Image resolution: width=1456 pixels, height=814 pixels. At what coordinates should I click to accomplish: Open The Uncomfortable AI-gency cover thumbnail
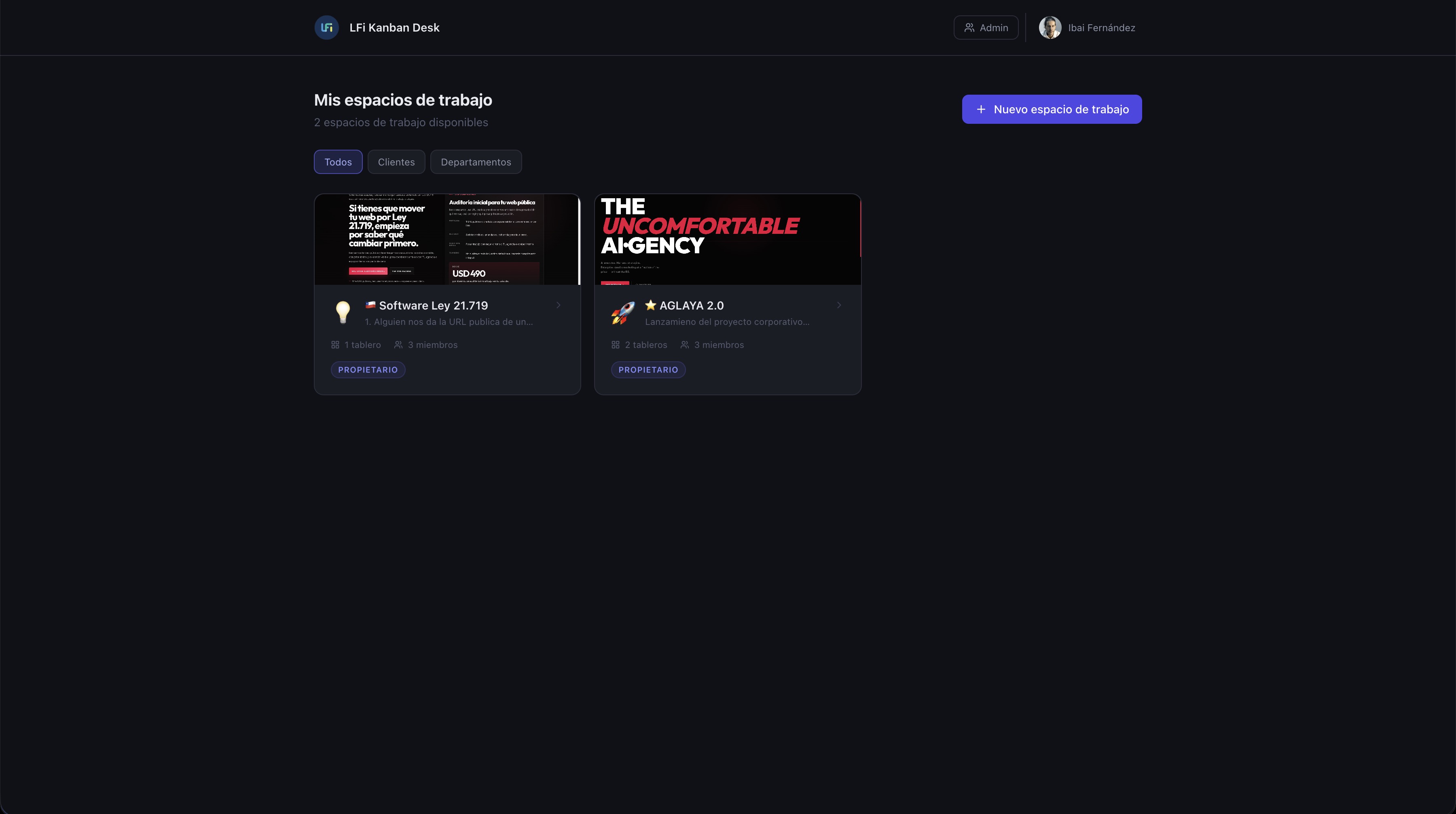click(x=728, y=240)
